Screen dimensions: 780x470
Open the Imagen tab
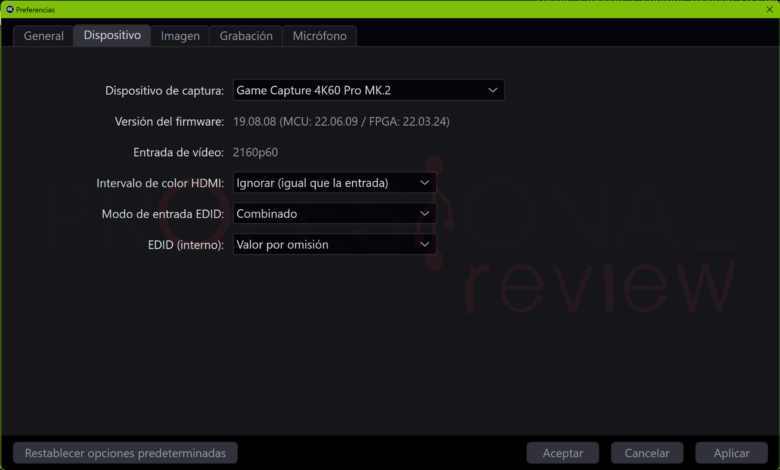click(x=180, y=36)
